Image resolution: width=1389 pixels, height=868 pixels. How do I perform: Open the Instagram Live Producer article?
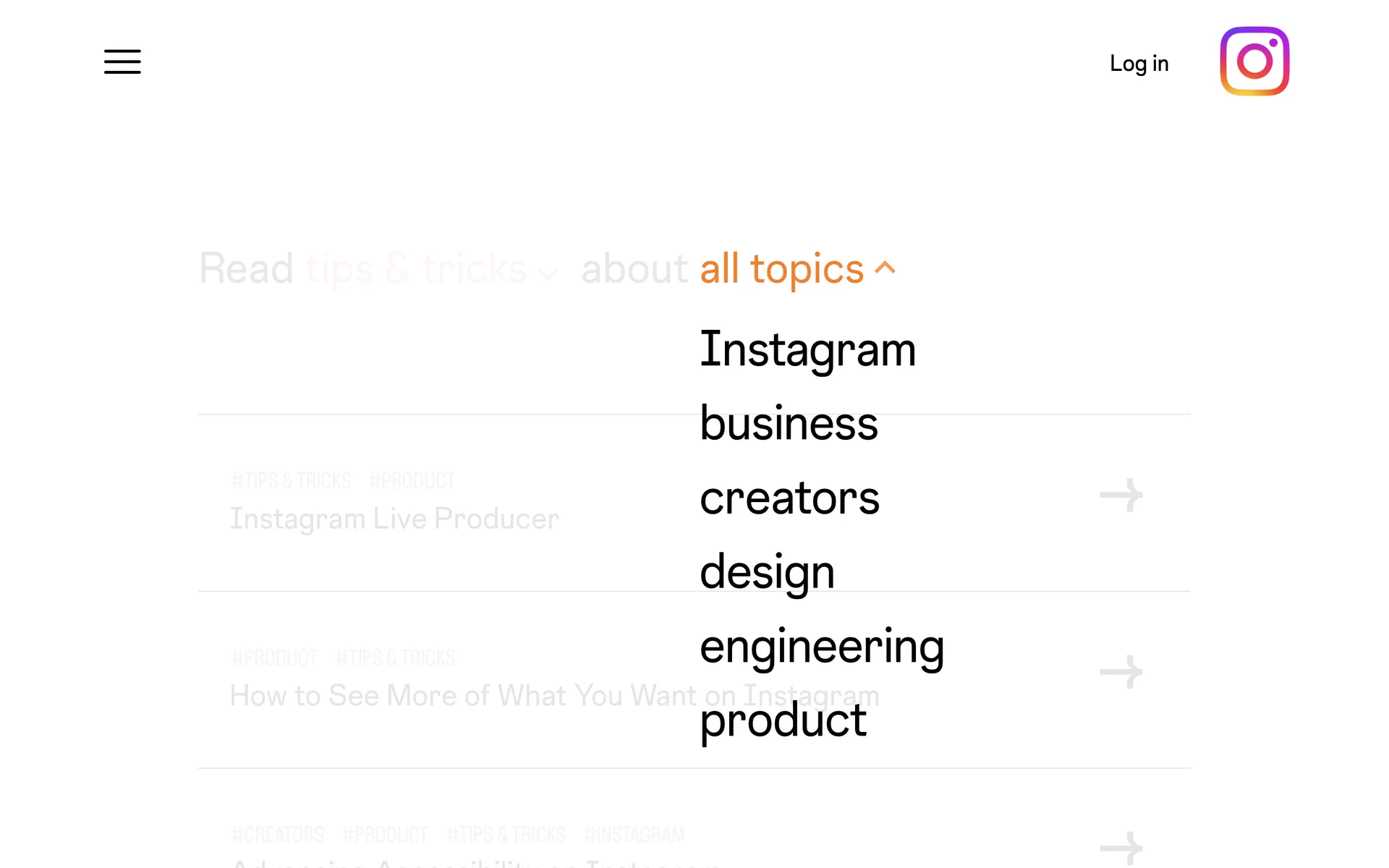coord(394,519)
